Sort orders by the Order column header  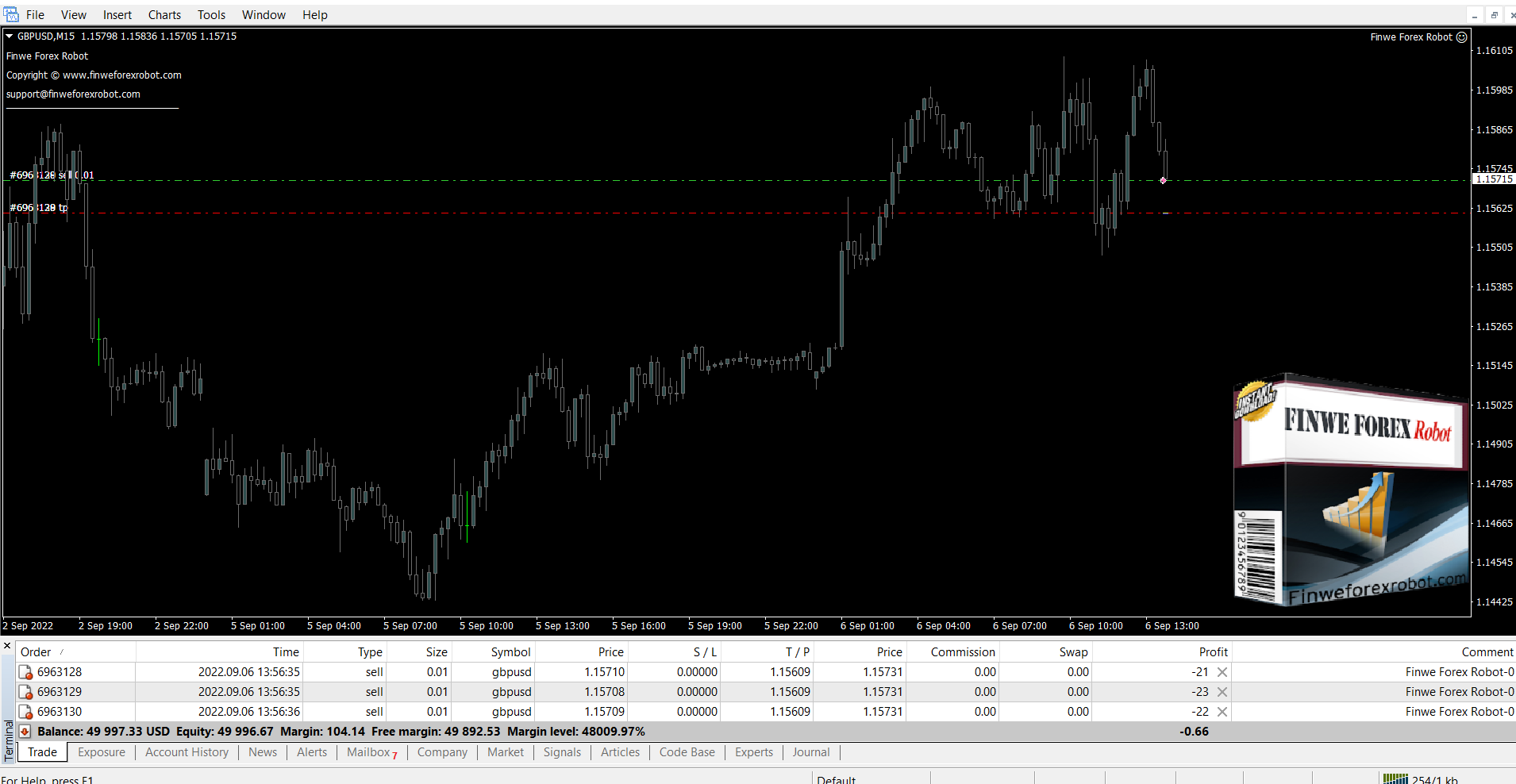36,651
